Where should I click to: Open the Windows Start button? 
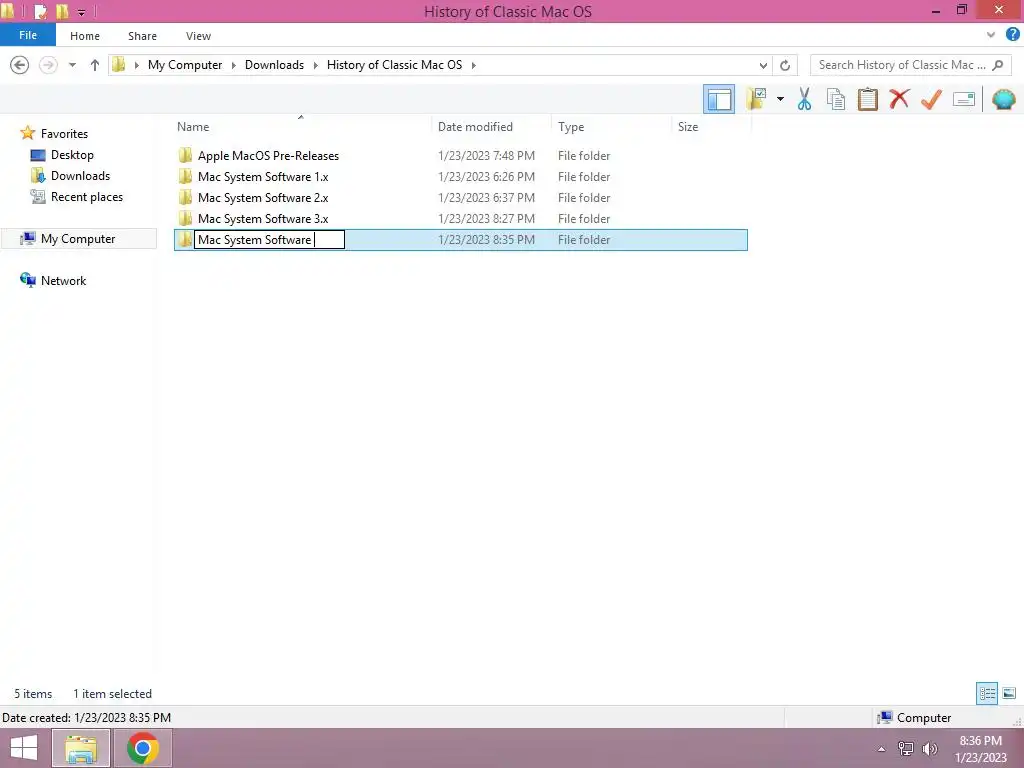tap(24, 748)
